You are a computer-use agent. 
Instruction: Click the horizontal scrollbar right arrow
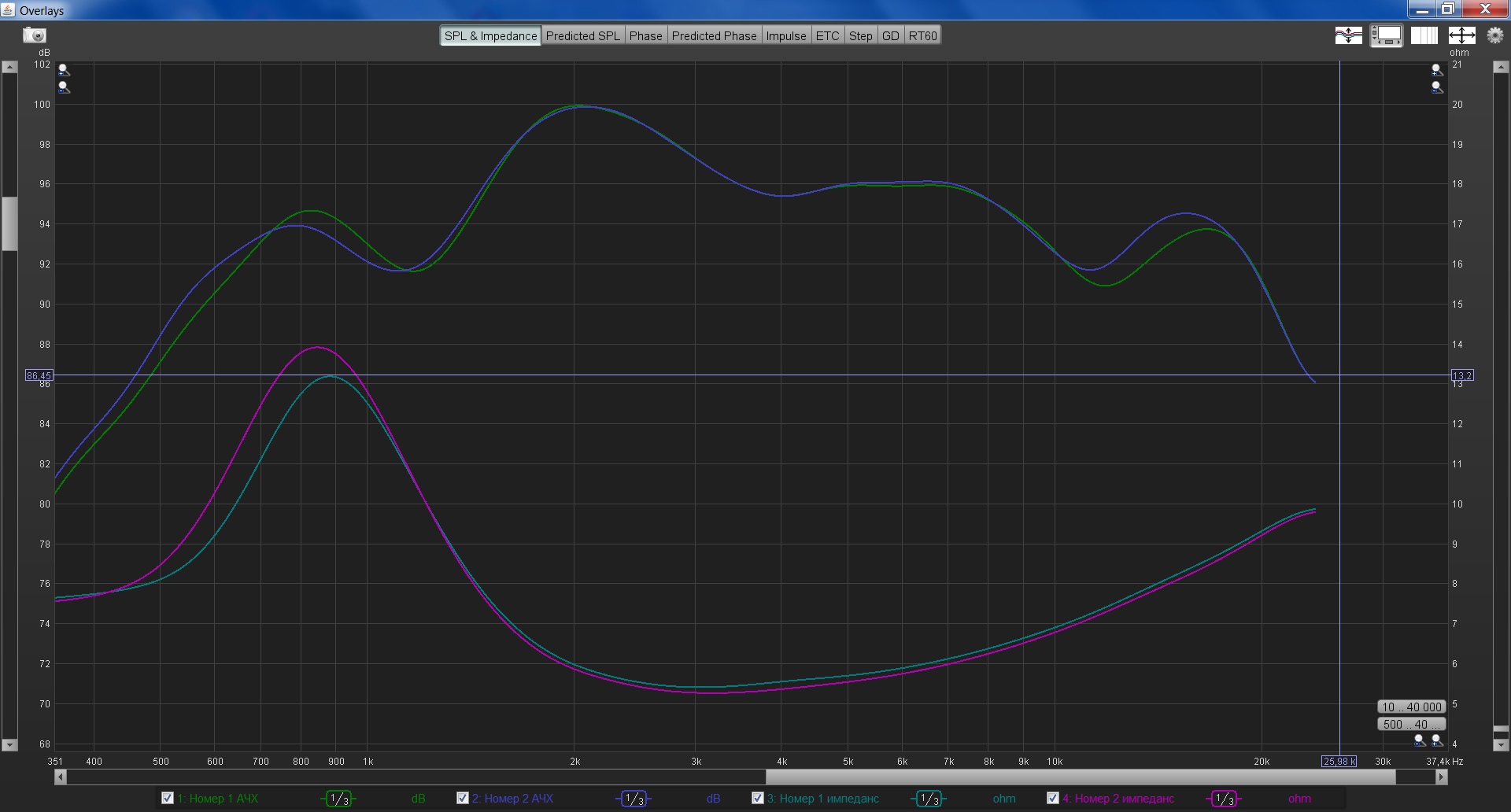pyautogui.click(x=1441, y=777)
